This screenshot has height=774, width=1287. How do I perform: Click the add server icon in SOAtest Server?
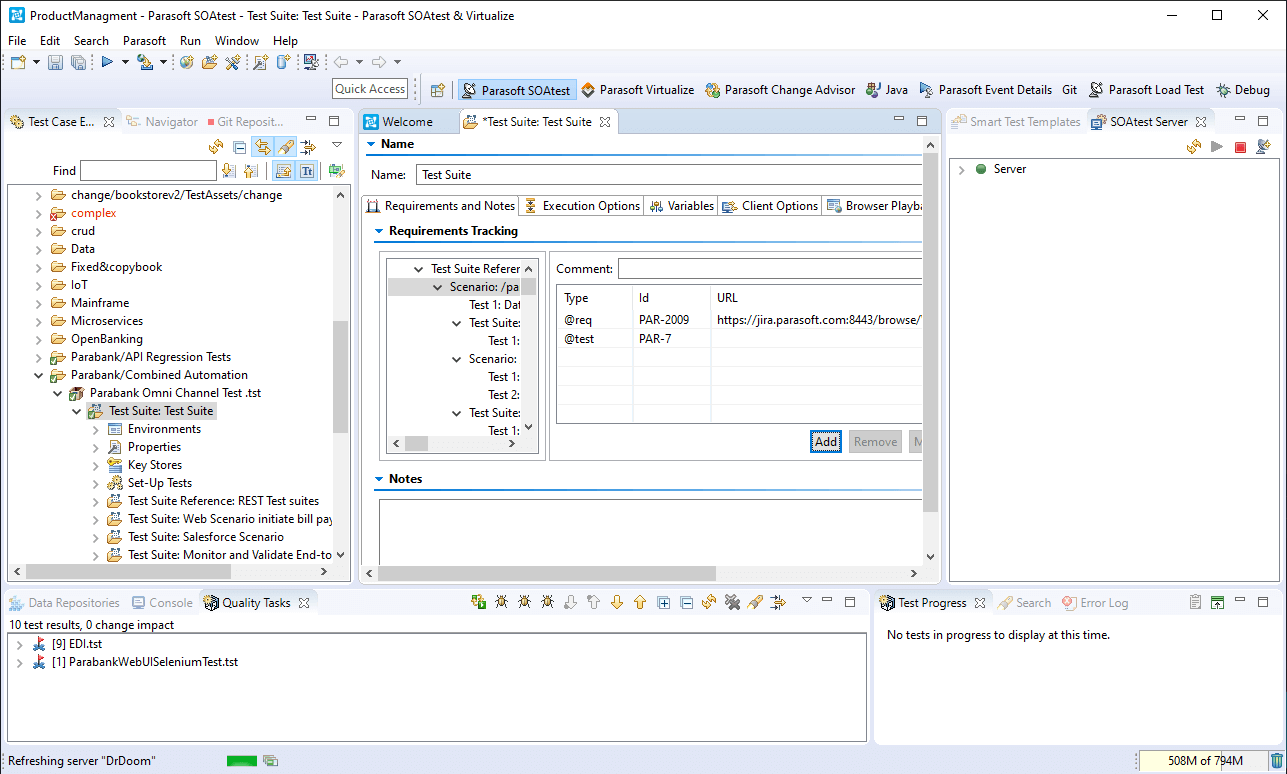click(x=1263, y=147)
